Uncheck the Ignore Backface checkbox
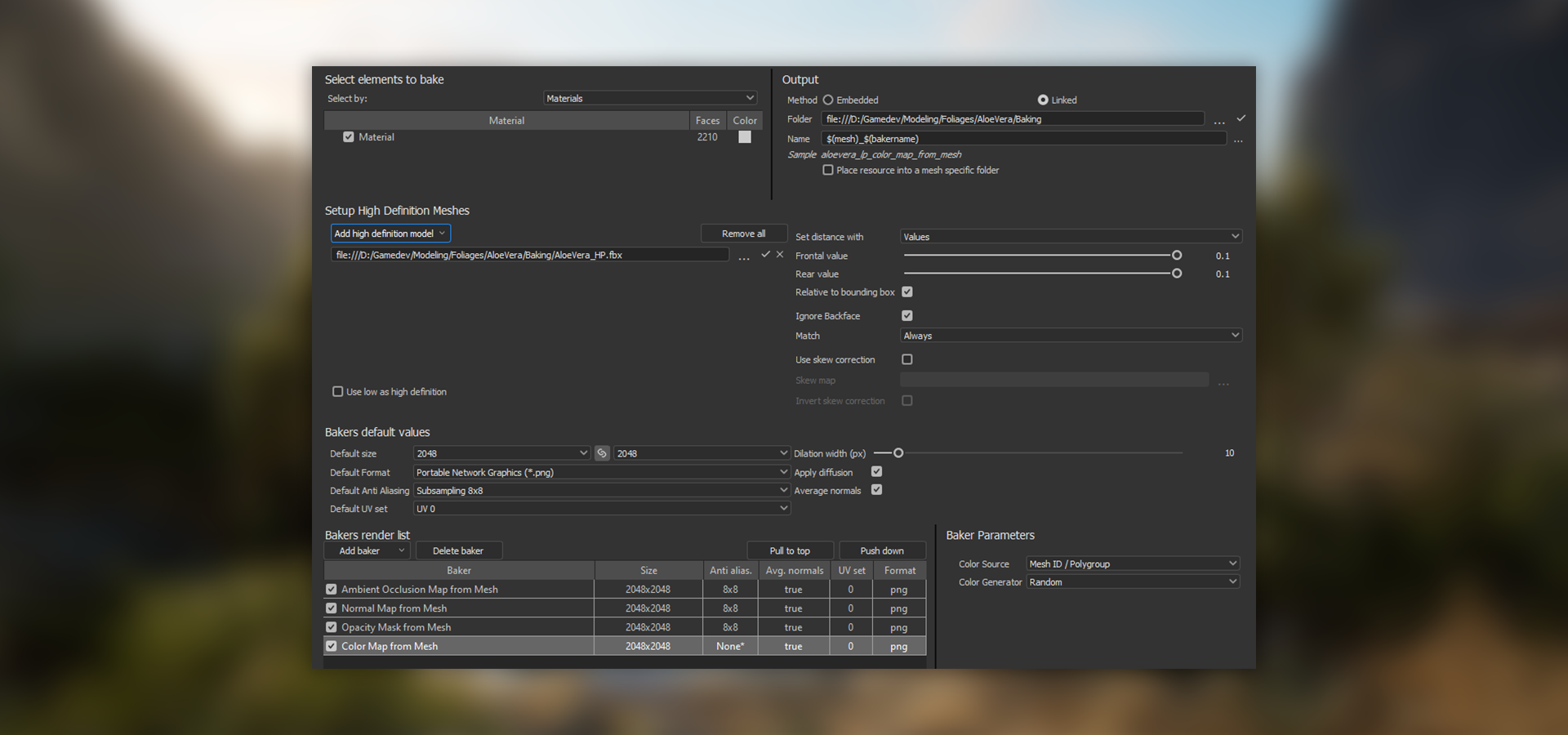Viewport: 1568px width, 735px height. (x=906, y=315)
